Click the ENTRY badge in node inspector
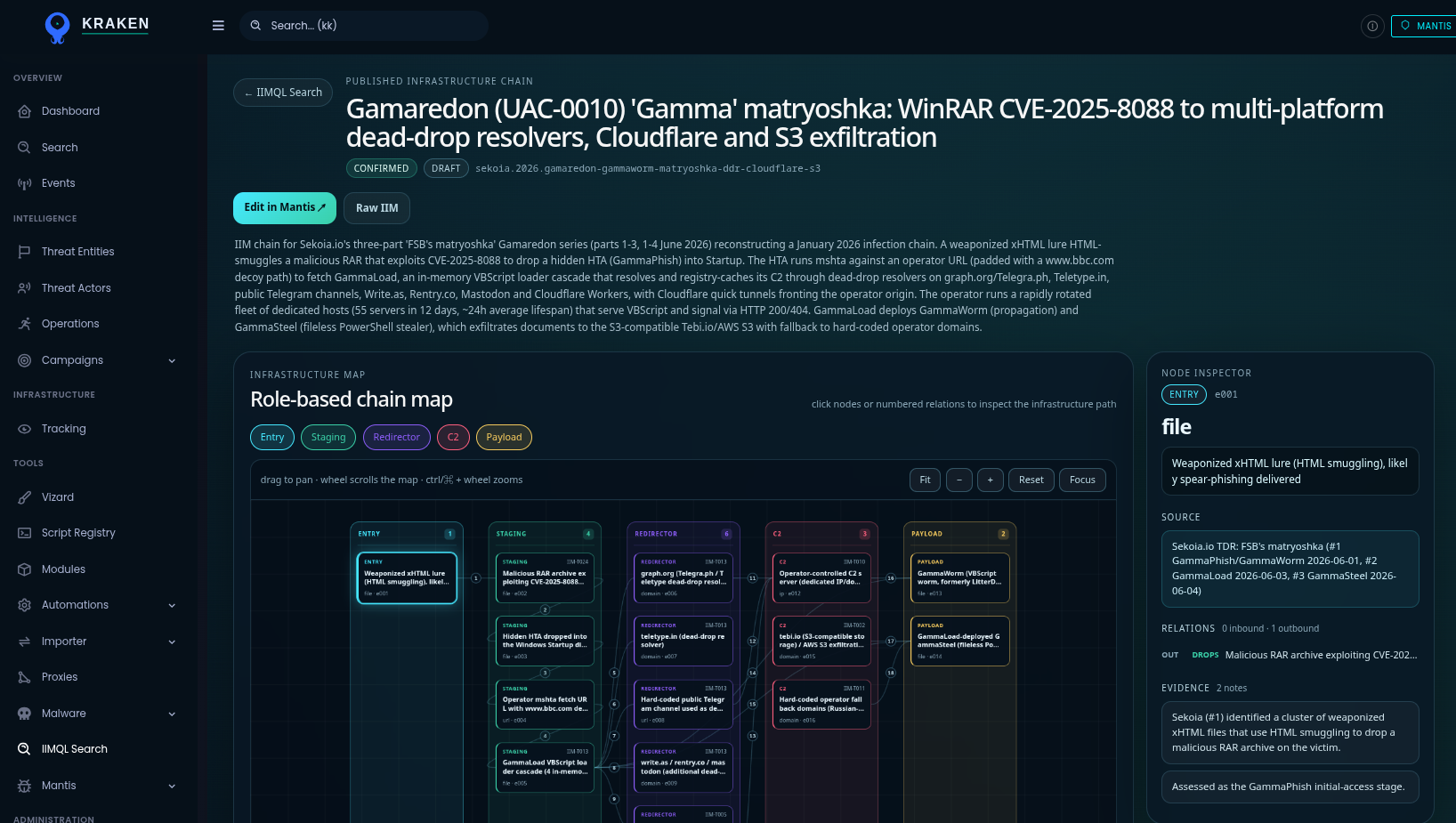 pyautogui.click(x=1184, y=395)
